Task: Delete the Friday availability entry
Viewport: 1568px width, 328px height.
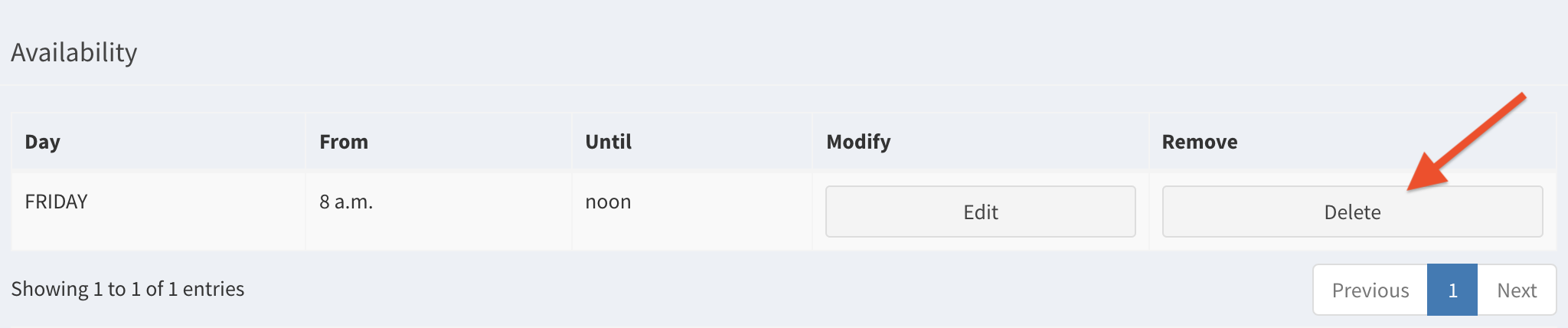Action: 1352,212
